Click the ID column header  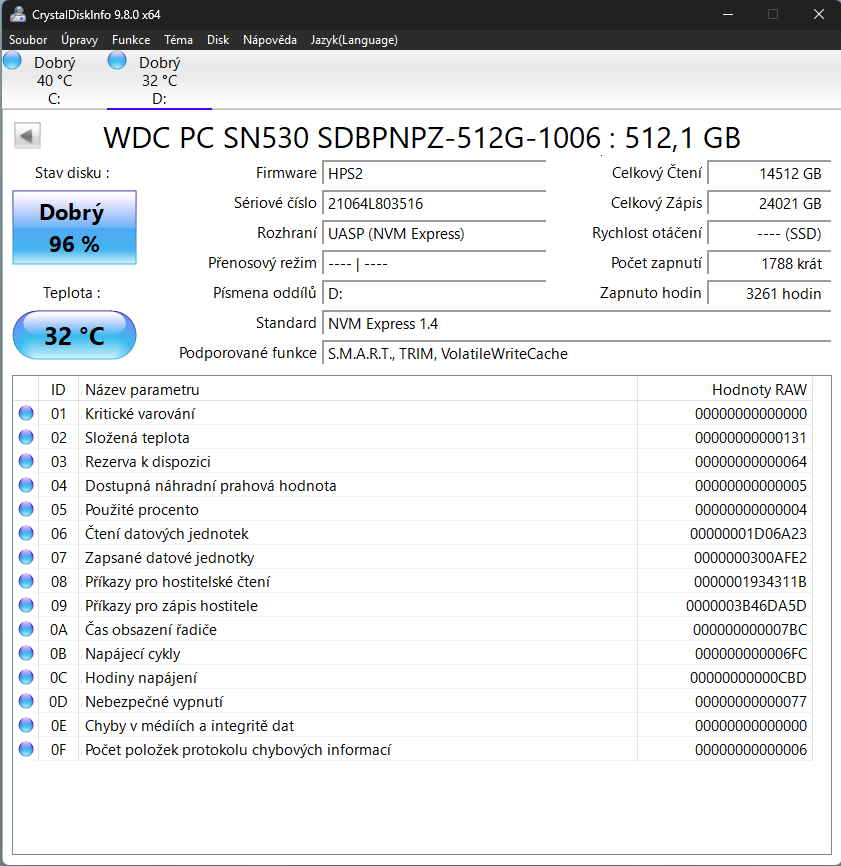point(59,389)
